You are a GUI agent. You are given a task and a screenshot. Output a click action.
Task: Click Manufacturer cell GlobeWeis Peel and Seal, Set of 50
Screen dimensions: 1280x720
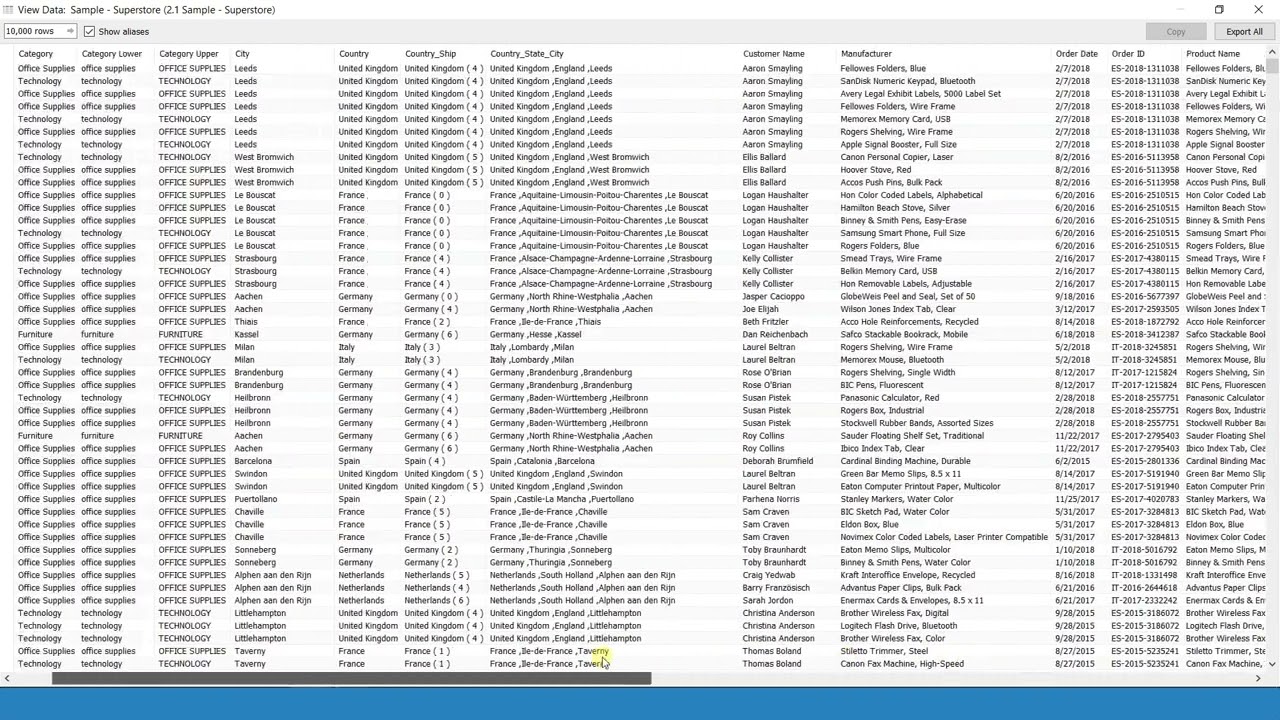click(x=907, y=297)
